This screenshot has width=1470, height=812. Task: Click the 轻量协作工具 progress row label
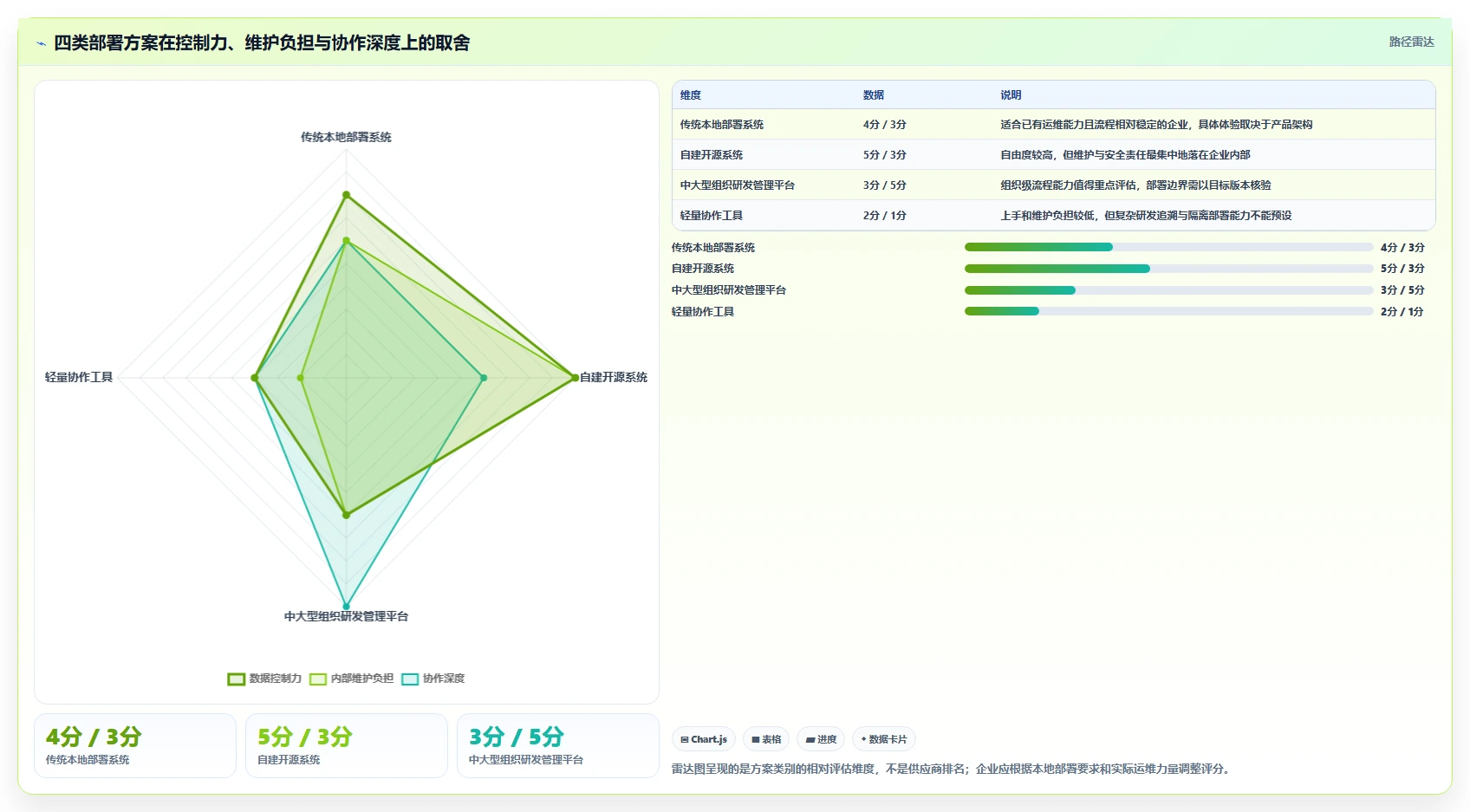(x=703, y=312)
